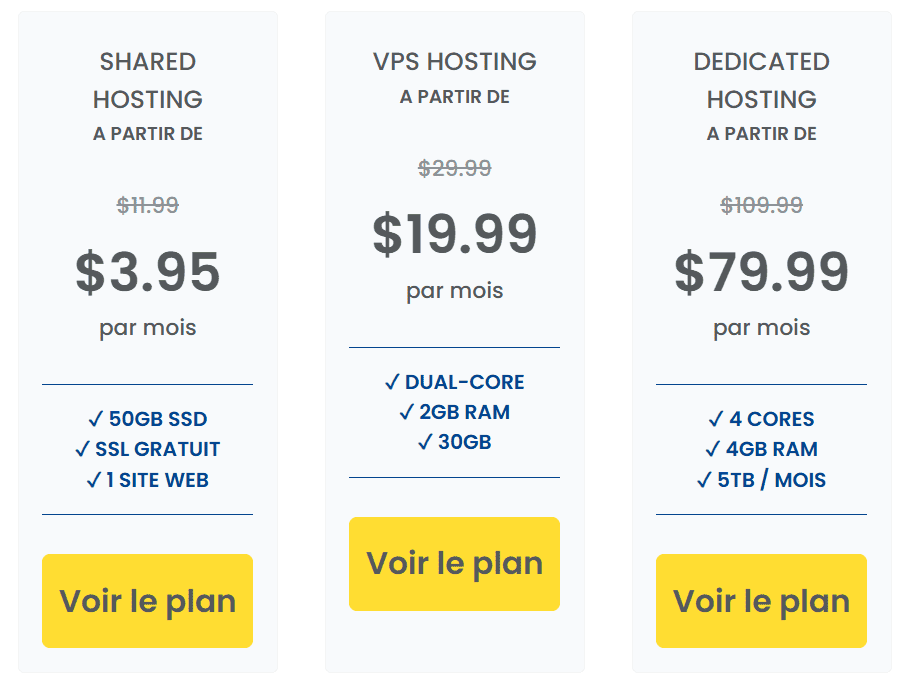
Task: Select the SHARED HOSTING heading
Action: (x=148, y=80)
